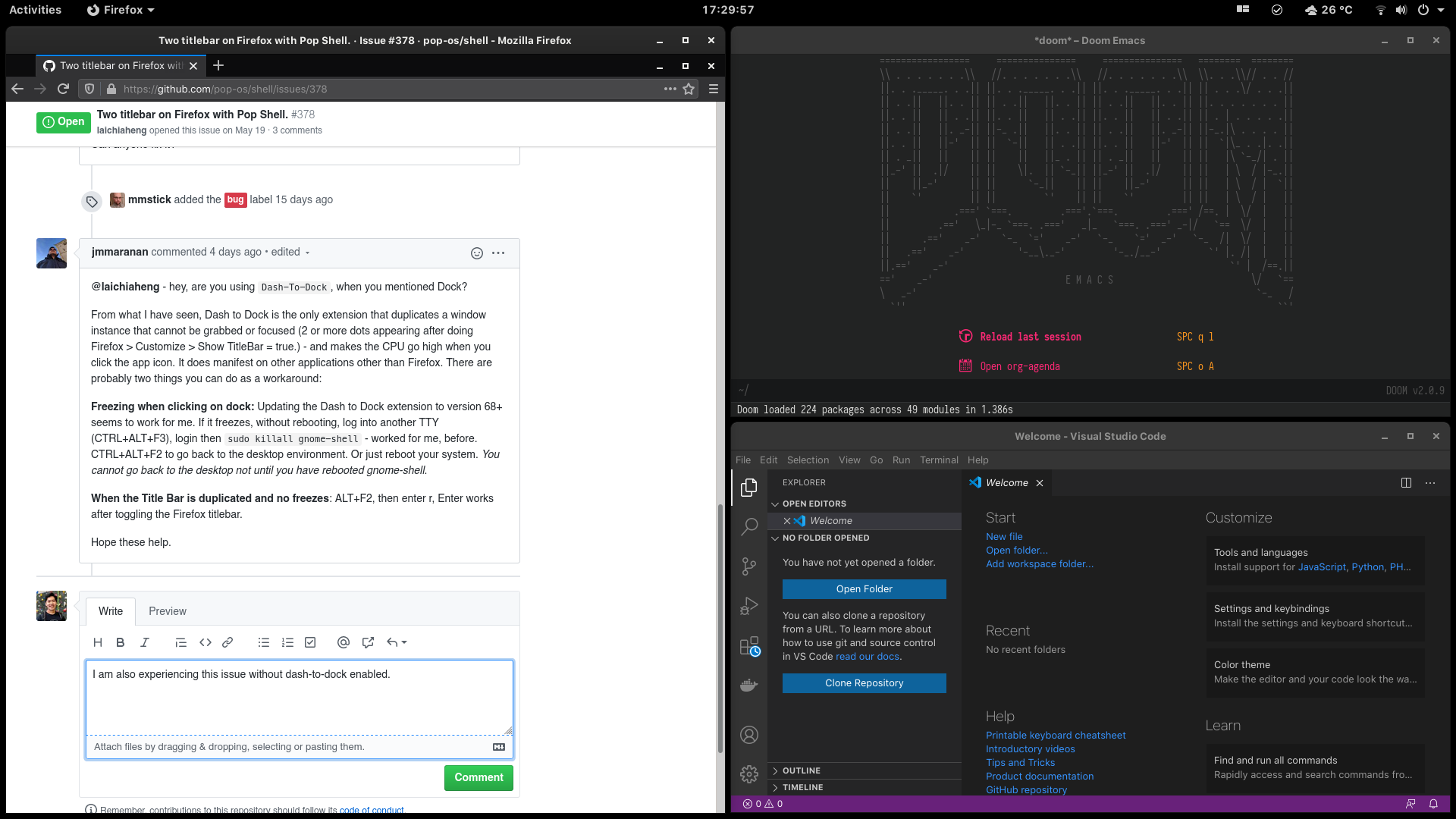Toggle bold text in comment toolbar

pyautogui.click(x=120, y=642)
